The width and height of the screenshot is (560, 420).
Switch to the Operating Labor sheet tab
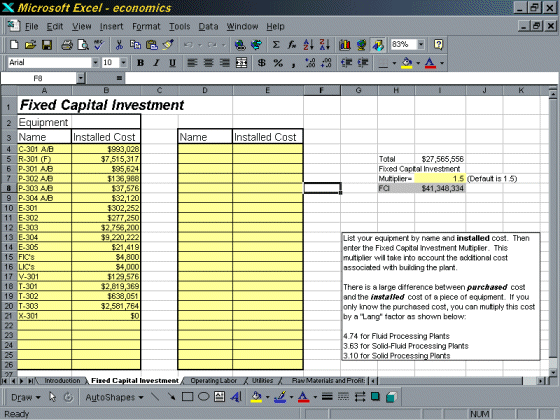click(x=213, y=381)
